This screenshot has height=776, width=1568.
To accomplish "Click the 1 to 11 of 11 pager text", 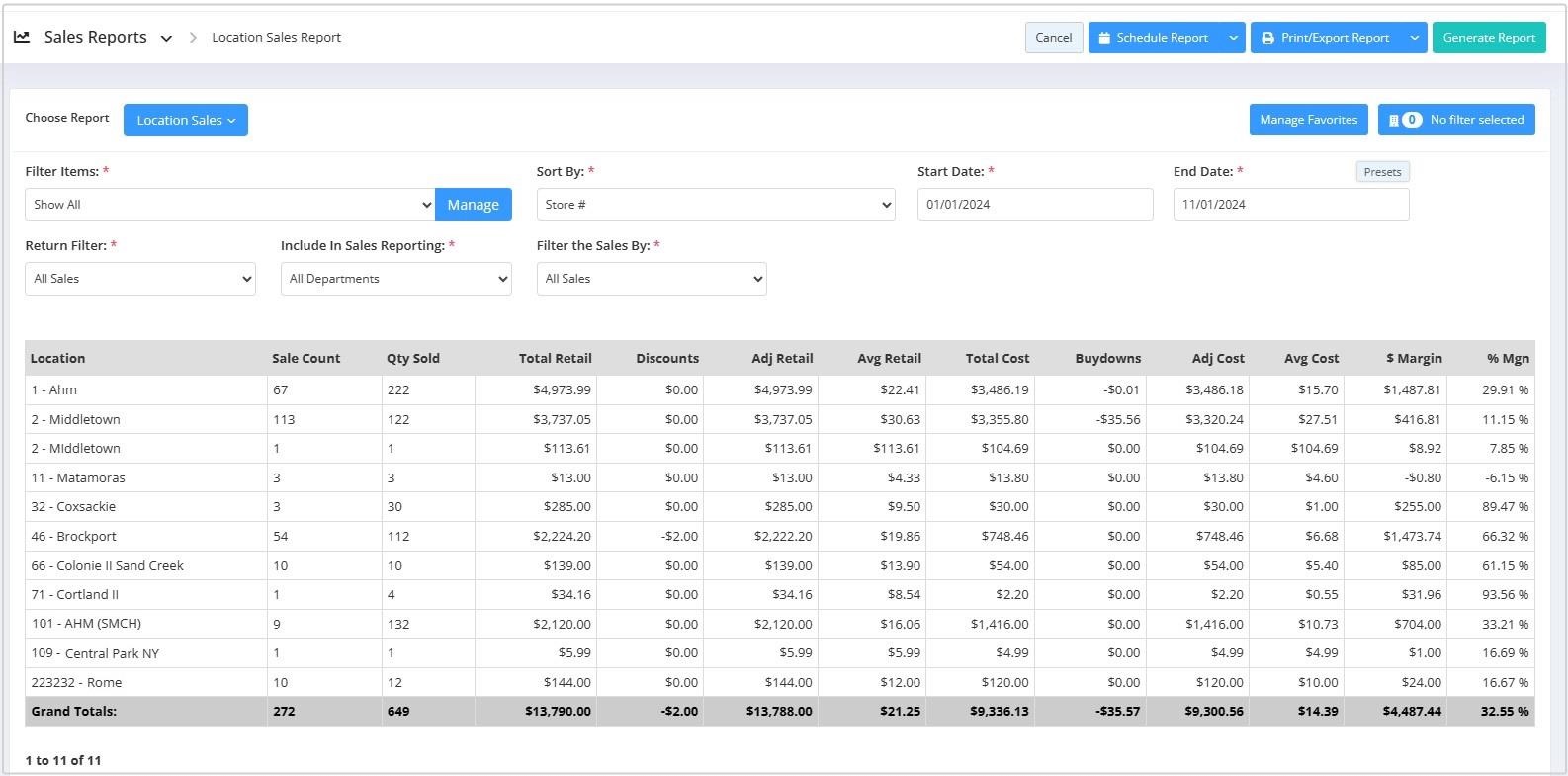I will (63, 760).
